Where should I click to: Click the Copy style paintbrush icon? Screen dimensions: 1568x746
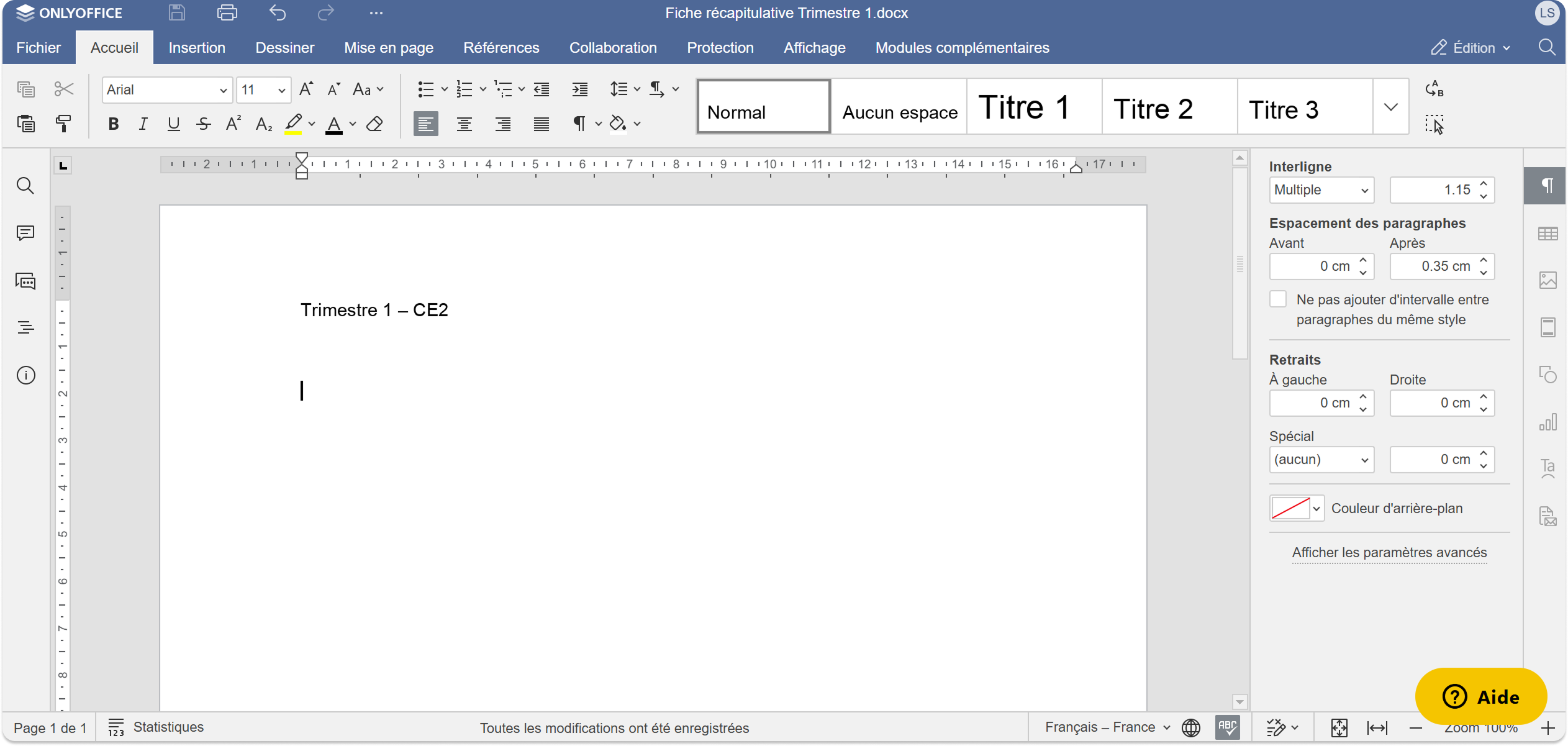coord(63,124)
